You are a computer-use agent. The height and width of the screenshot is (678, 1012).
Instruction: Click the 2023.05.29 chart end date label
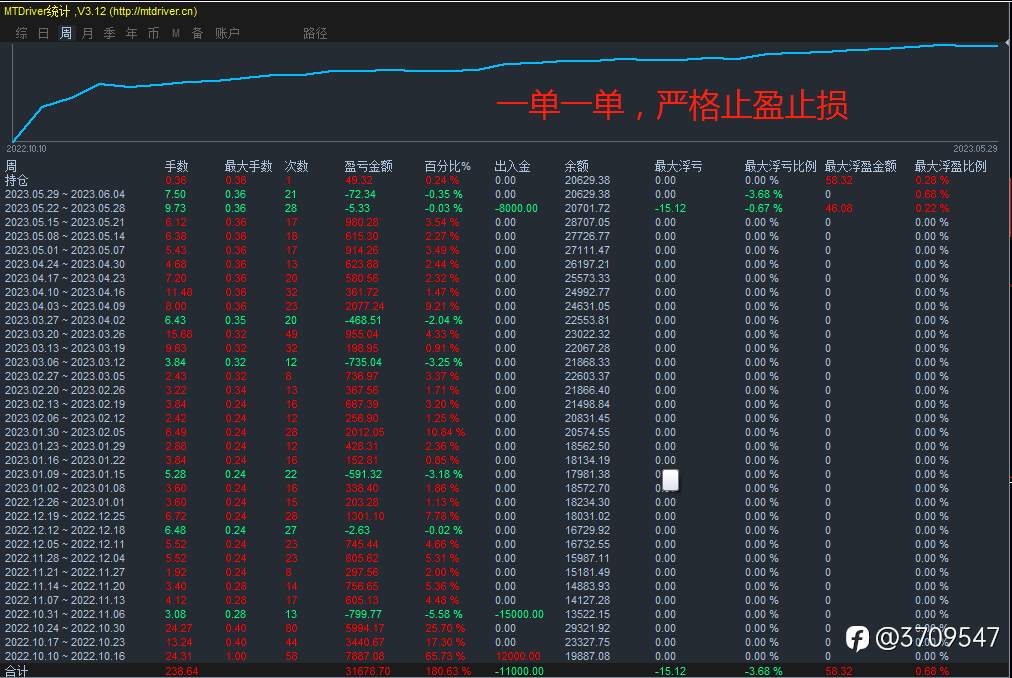tap(975, 149)
